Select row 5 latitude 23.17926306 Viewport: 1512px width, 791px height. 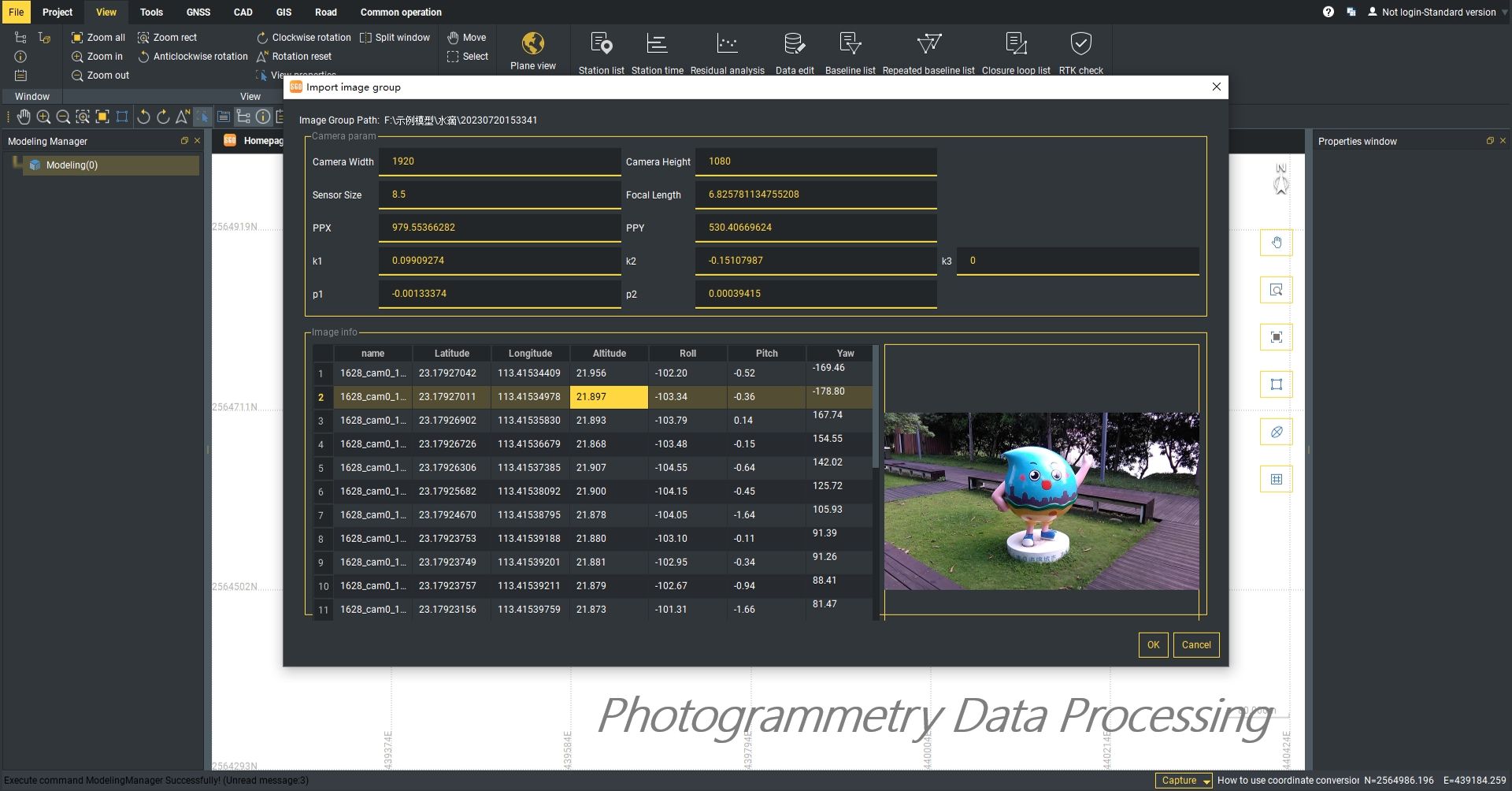click(451, 468)
